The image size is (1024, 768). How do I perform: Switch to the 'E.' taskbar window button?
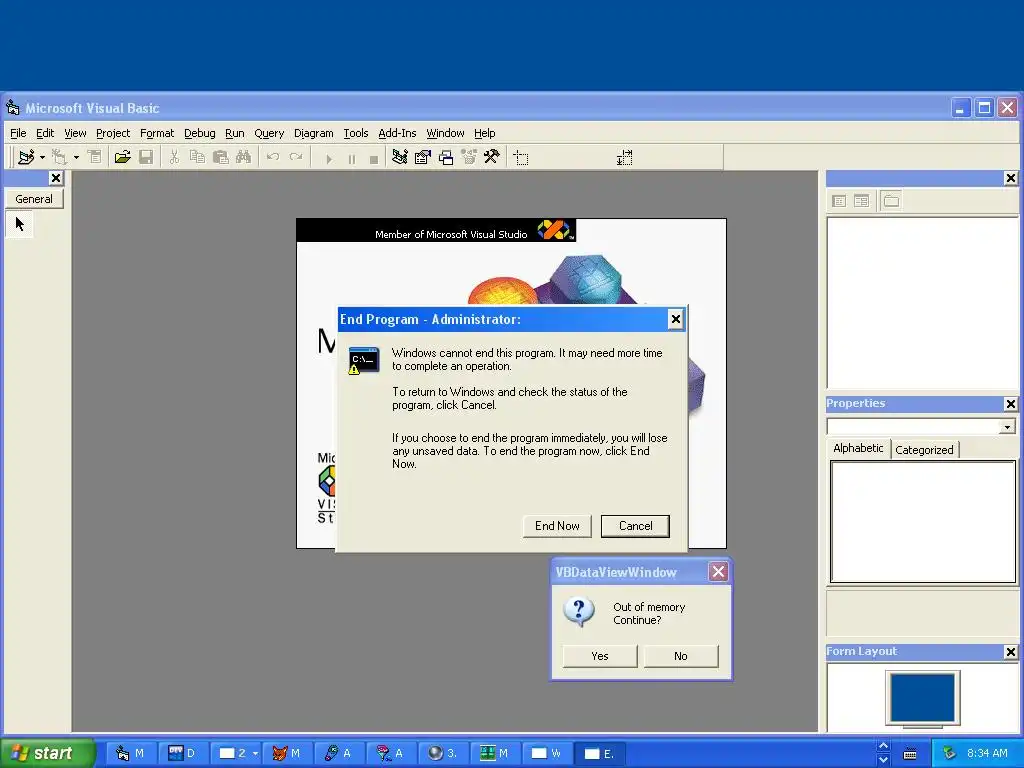(600, 754)
